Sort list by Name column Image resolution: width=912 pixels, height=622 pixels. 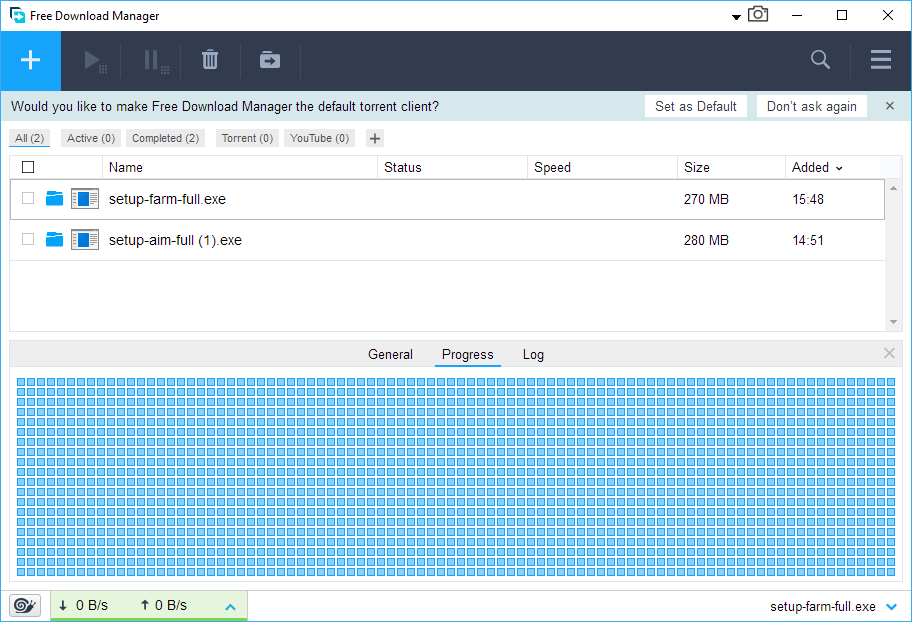tap(240, 168)
